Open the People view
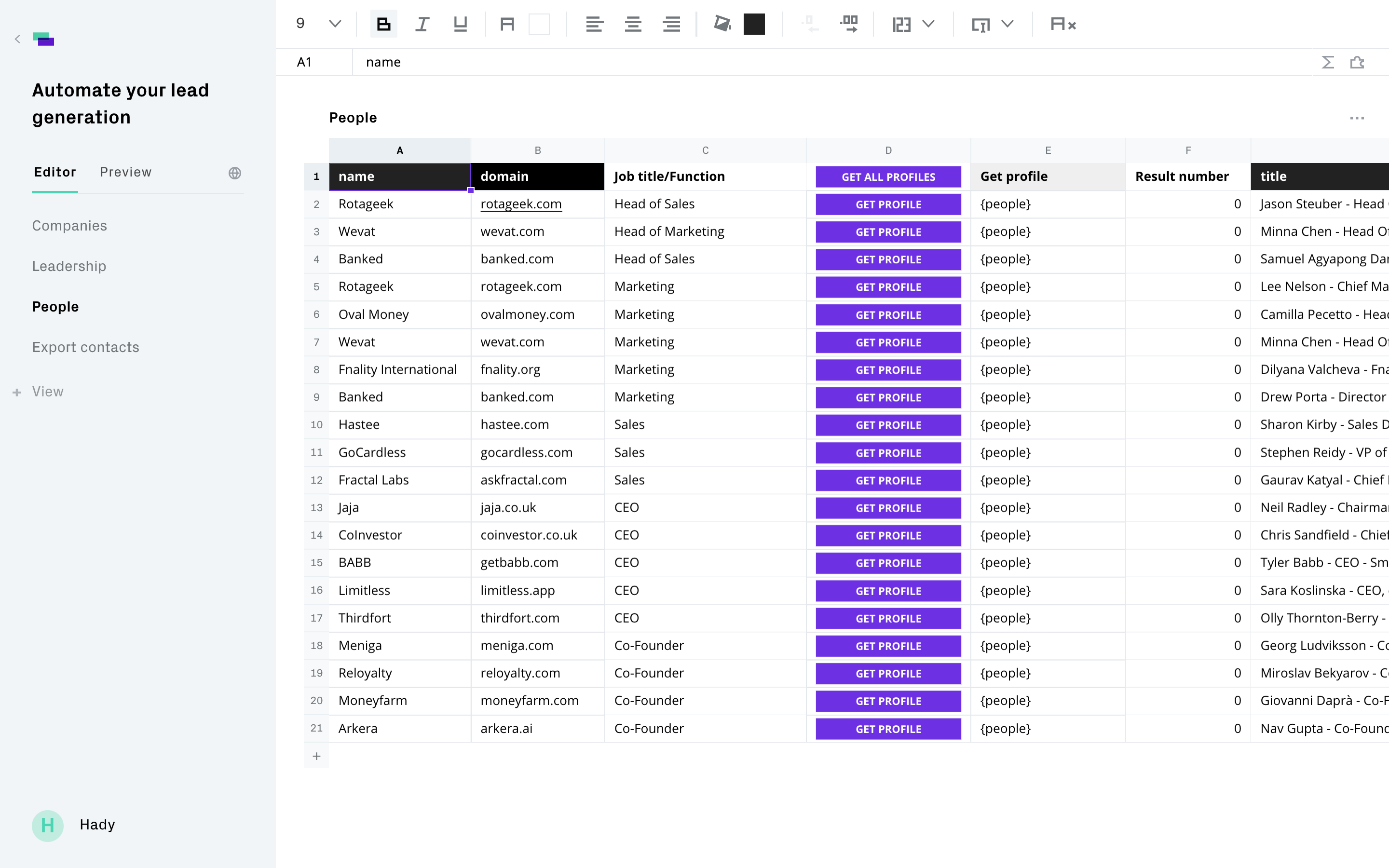Screen dimensions: 1389x868 coord(55,307)
